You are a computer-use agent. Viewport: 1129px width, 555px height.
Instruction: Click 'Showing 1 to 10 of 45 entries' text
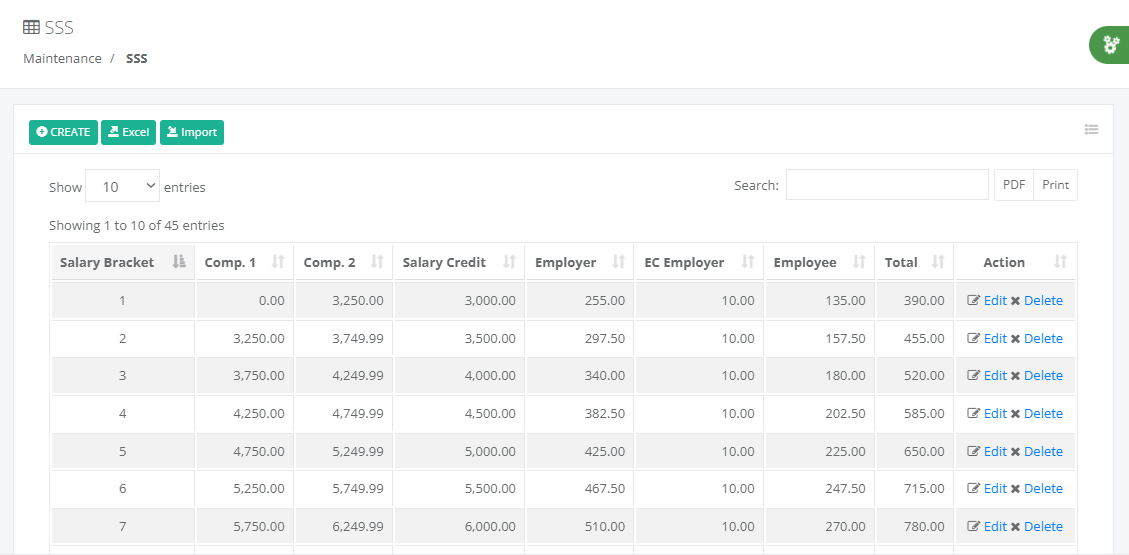click(137, 225)
